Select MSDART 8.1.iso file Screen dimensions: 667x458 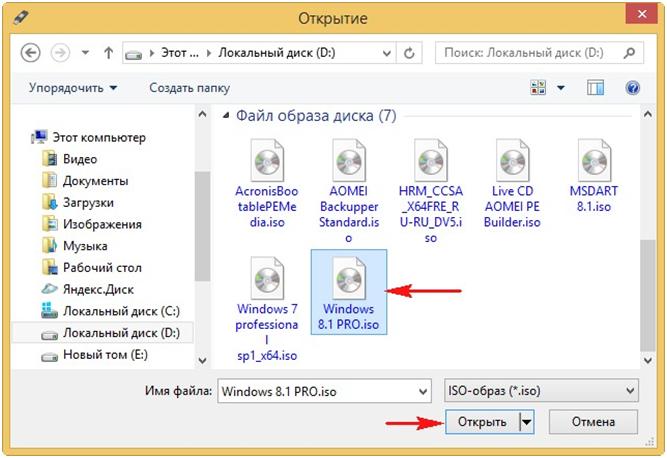pyautogui.click(x=594, y=176)
